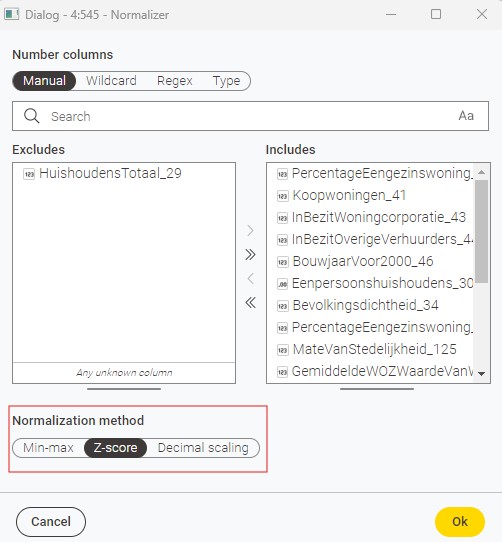
Task: Click the Ok button
Action: click(x=460, y=522)
